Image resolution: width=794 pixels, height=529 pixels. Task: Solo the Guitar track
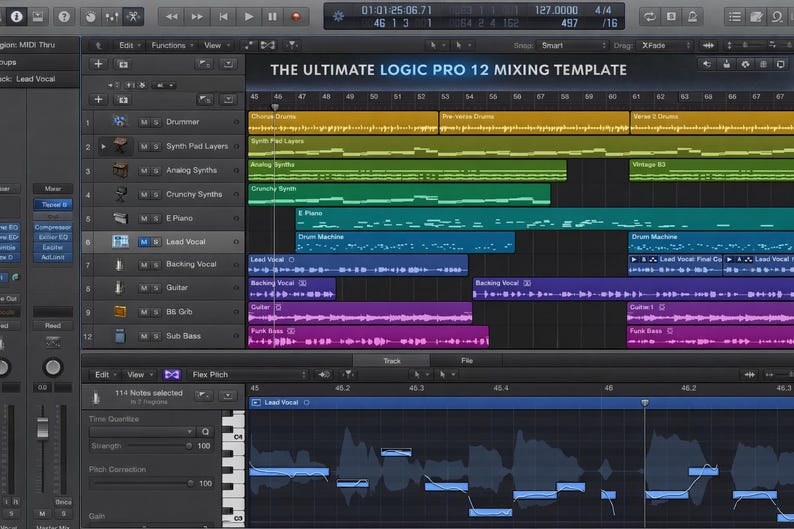[x=156, y=288]
